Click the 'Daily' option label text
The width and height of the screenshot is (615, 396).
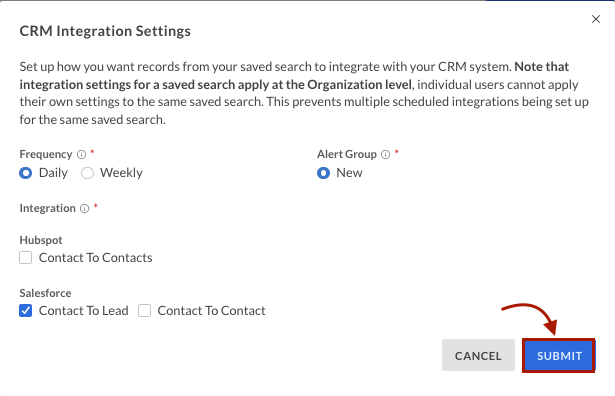[x=53, y=173]
